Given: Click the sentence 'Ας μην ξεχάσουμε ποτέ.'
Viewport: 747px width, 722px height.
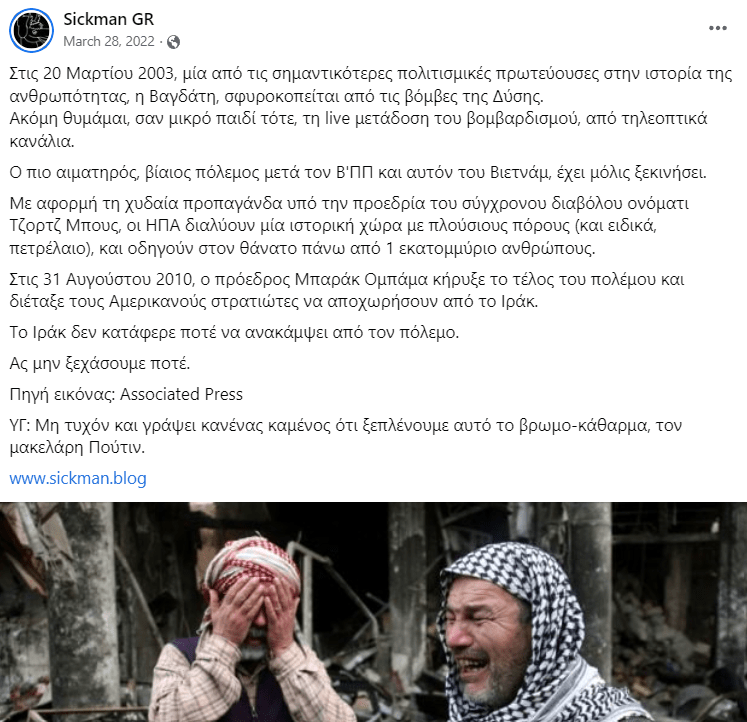Looking at the screenshot, I should [100, 363].
